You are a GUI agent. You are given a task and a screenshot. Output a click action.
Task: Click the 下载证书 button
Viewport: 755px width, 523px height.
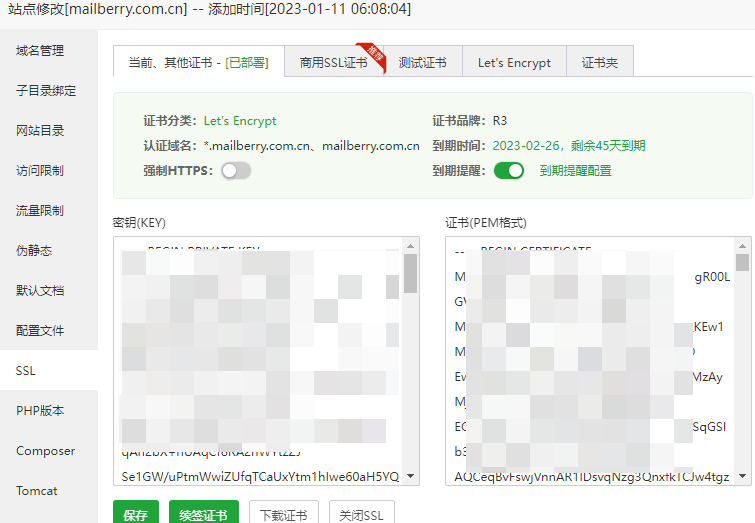(284, 513)
